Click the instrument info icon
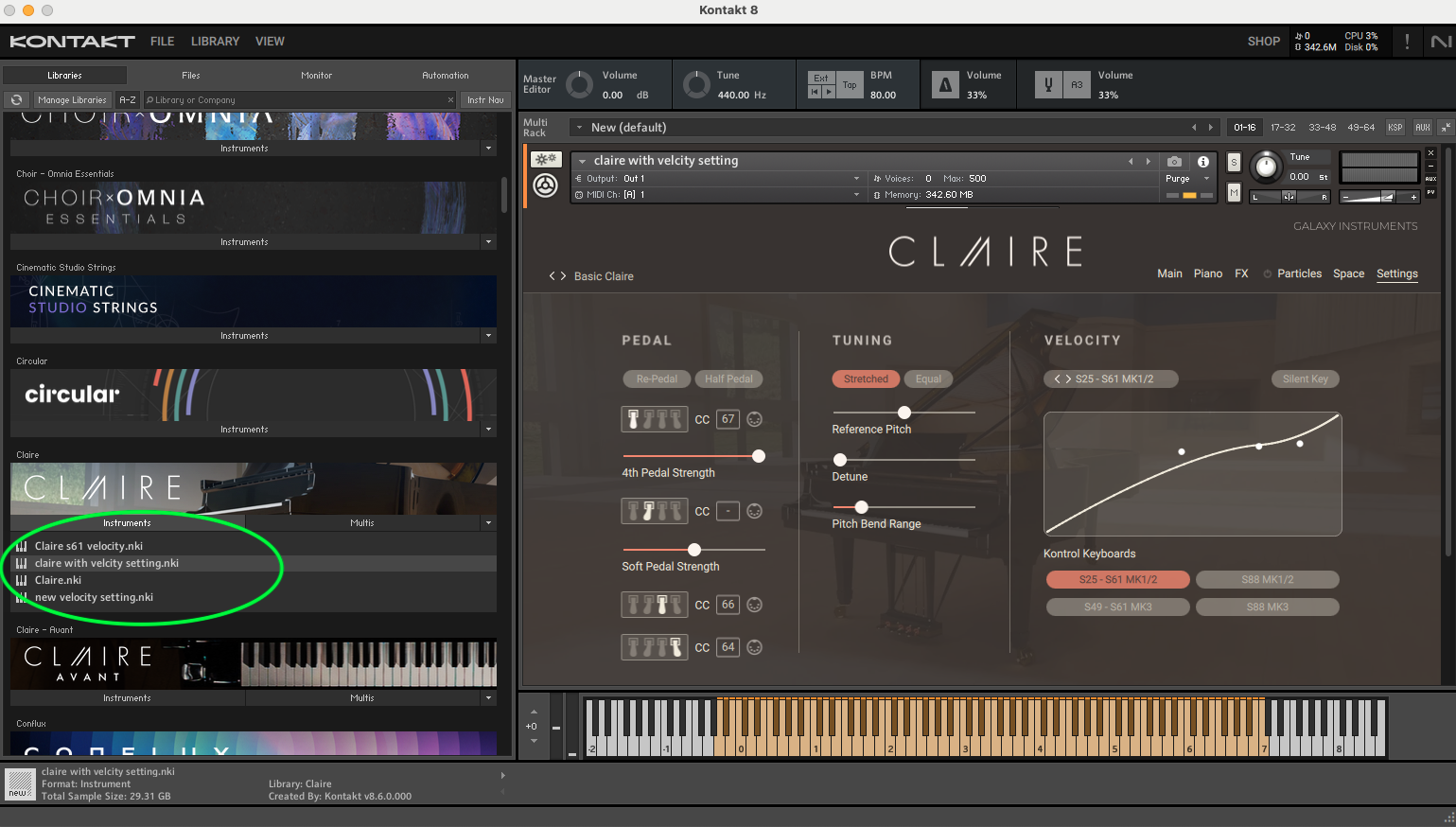Image resolution: width=1456 pixels, height=827 pixels. (x=1202, y=161)
